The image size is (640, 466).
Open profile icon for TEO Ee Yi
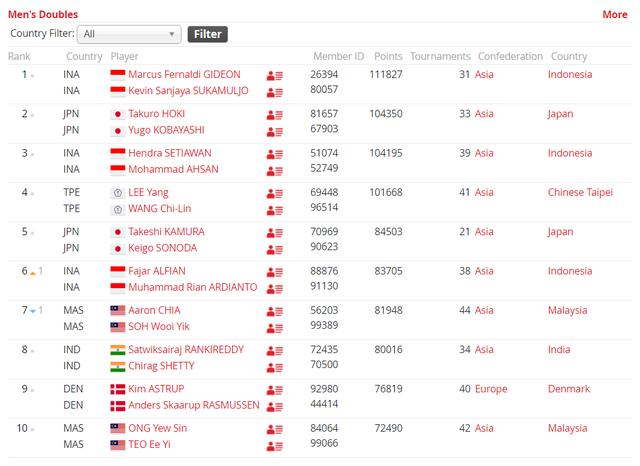275,446
